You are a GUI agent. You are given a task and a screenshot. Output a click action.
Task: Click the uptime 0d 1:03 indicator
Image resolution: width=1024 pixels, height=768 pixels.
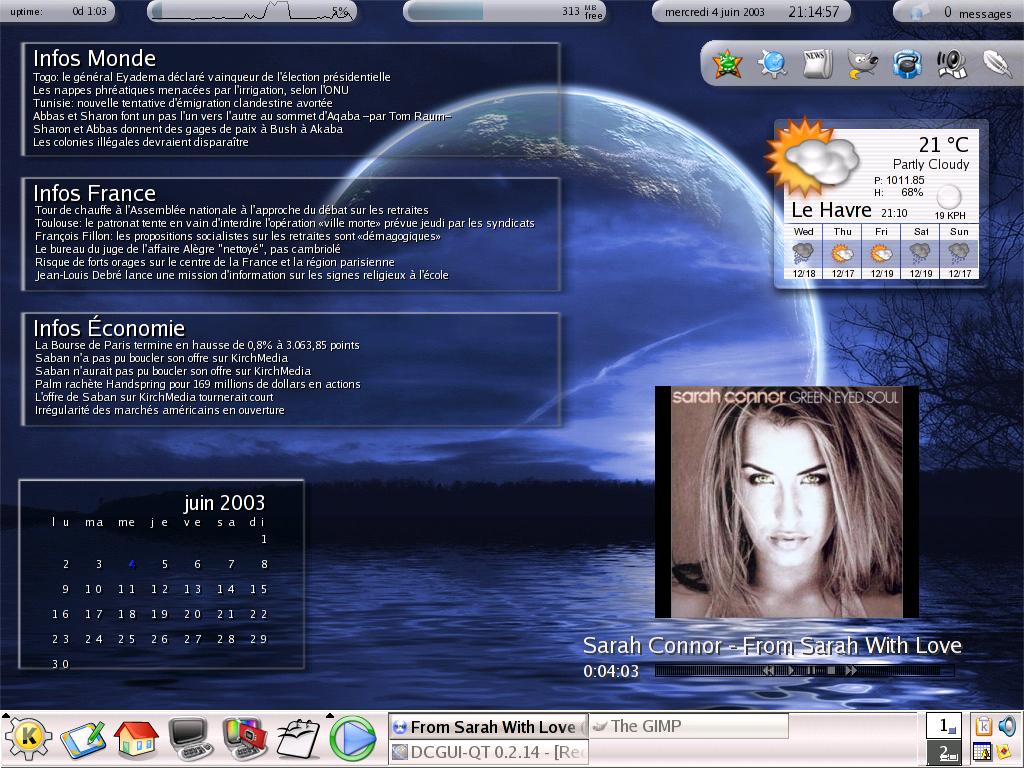point(57,12)
